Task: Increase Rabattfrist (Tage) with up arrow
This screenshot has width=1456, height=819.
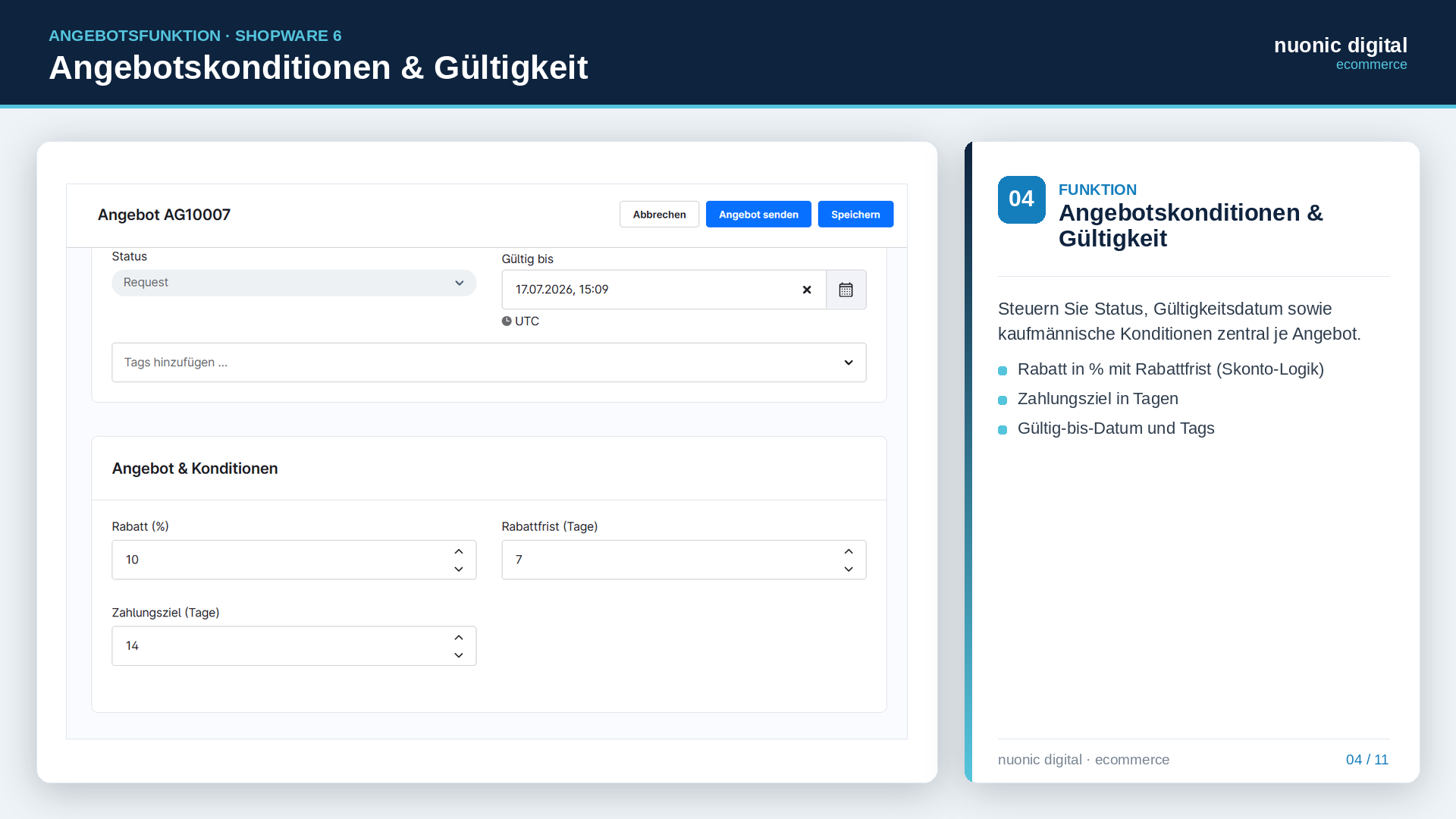Action: [x=849, y=551]
